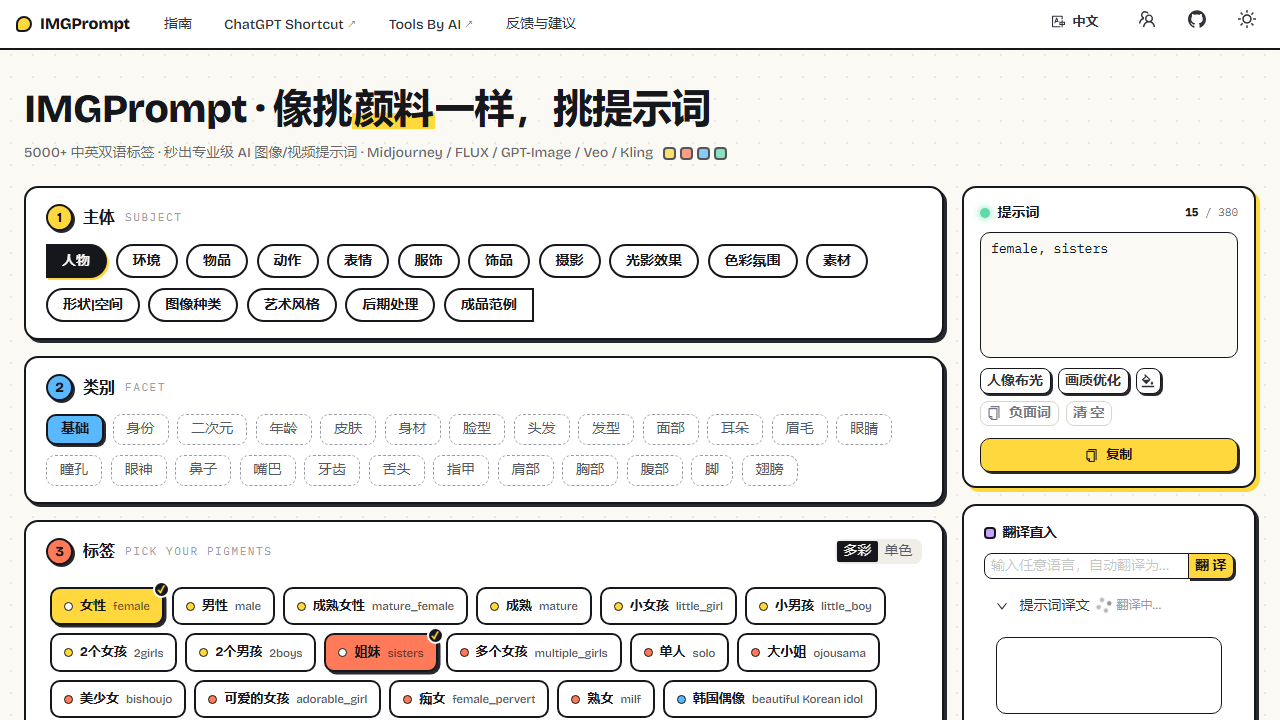Click the empty translation output box

click(1109, 675)
